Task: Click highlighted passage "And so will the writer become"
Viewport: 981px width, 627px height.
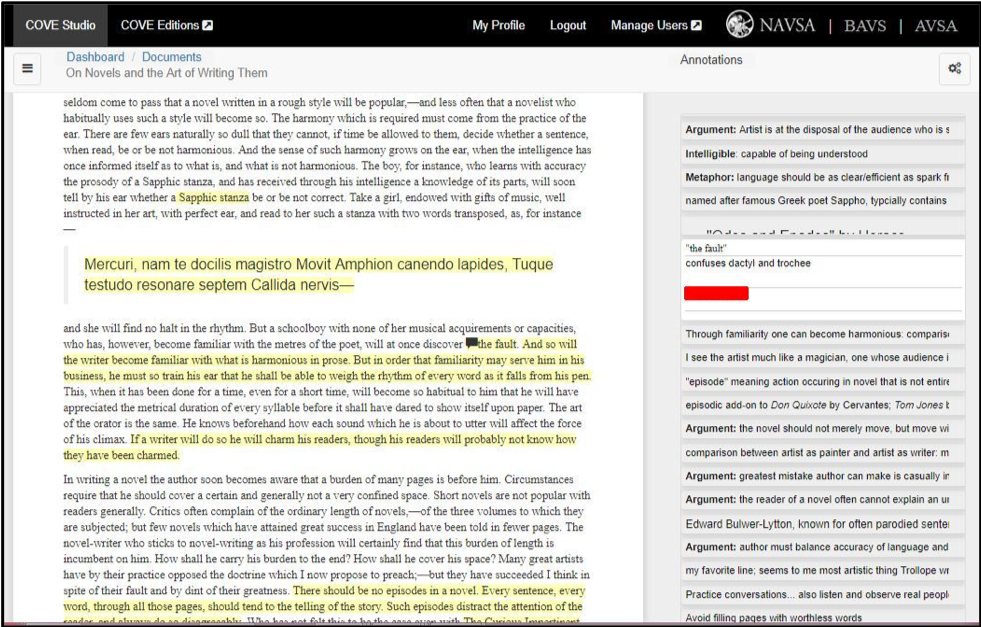Action: point(327,360)
